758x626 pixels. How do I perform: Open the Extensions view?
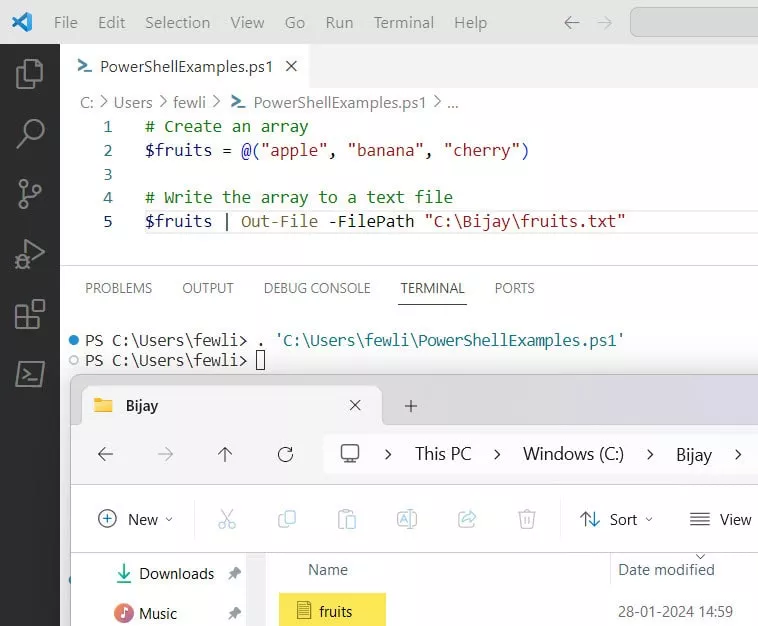[x=30, y=314]
